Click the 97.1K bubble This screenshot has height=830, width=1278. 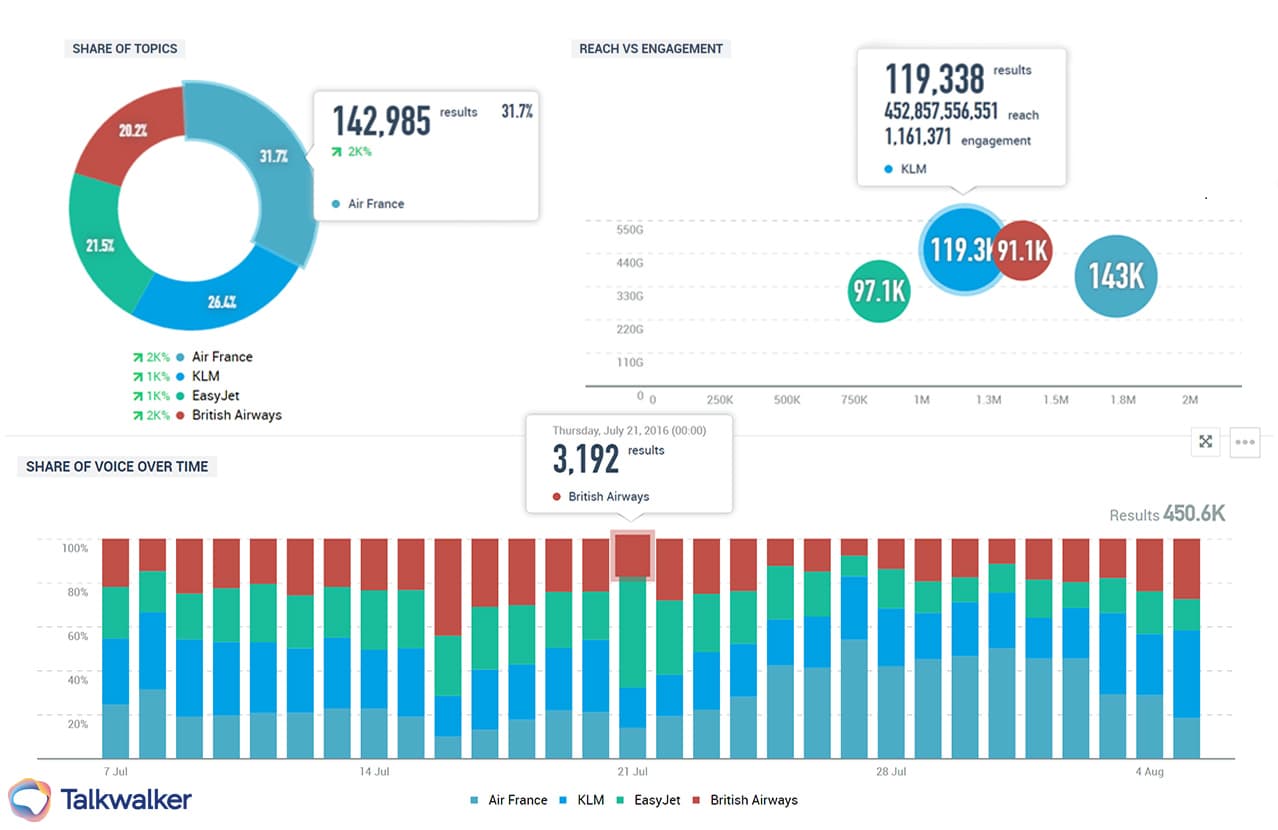[878, 292]
